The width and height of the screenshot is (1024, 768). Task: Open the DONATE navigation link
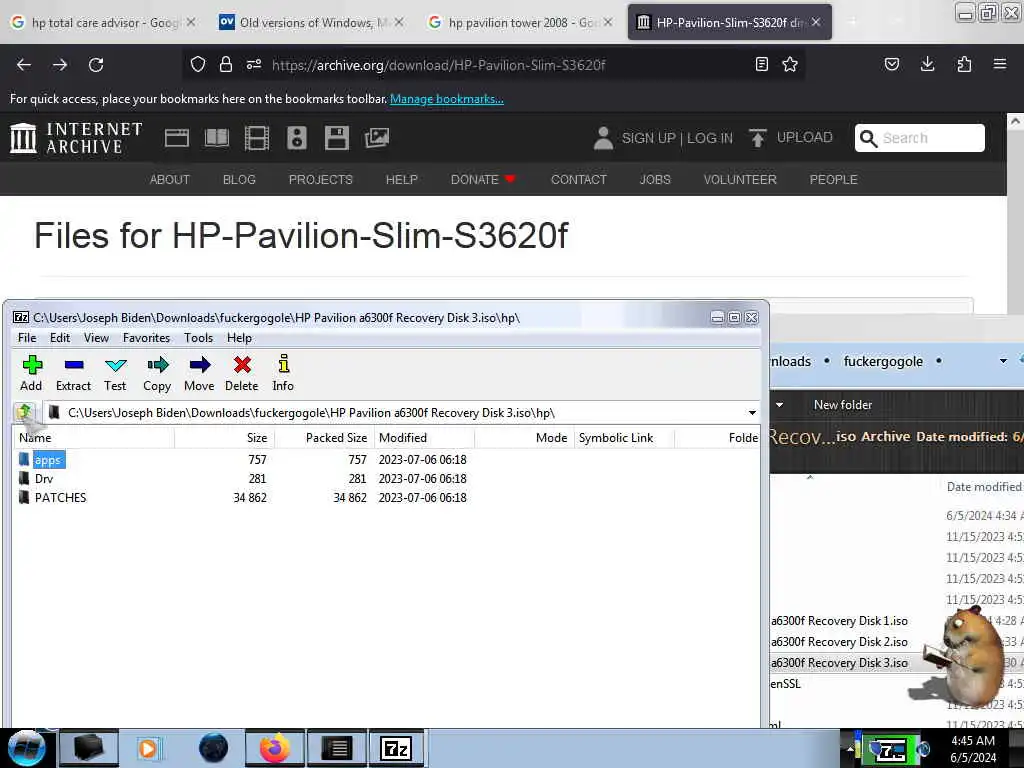483,180
